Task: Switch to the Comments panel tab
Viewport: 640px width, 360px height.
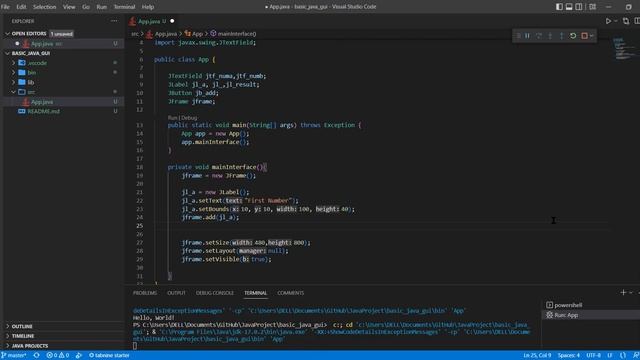Action: tap(291, 293)
